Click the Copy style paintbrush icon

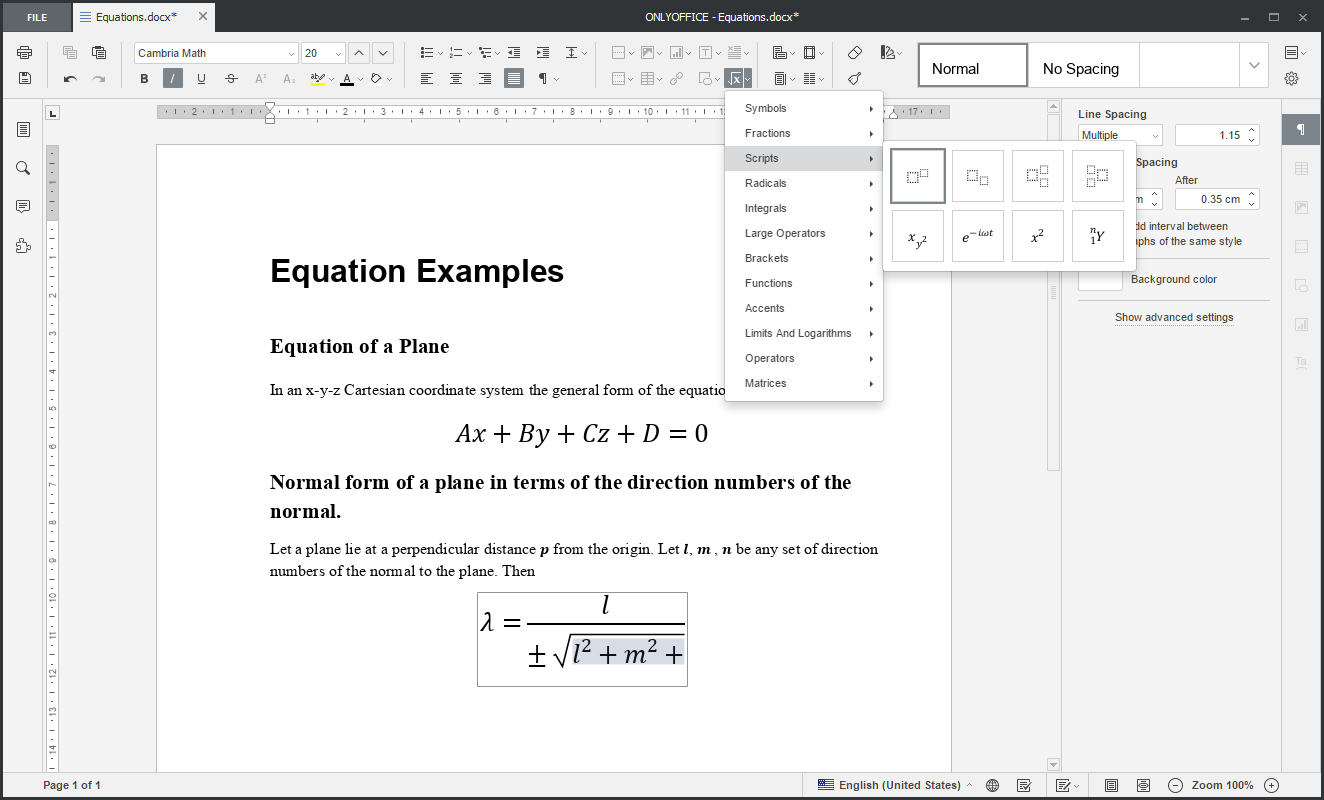(x=854, y=78)
